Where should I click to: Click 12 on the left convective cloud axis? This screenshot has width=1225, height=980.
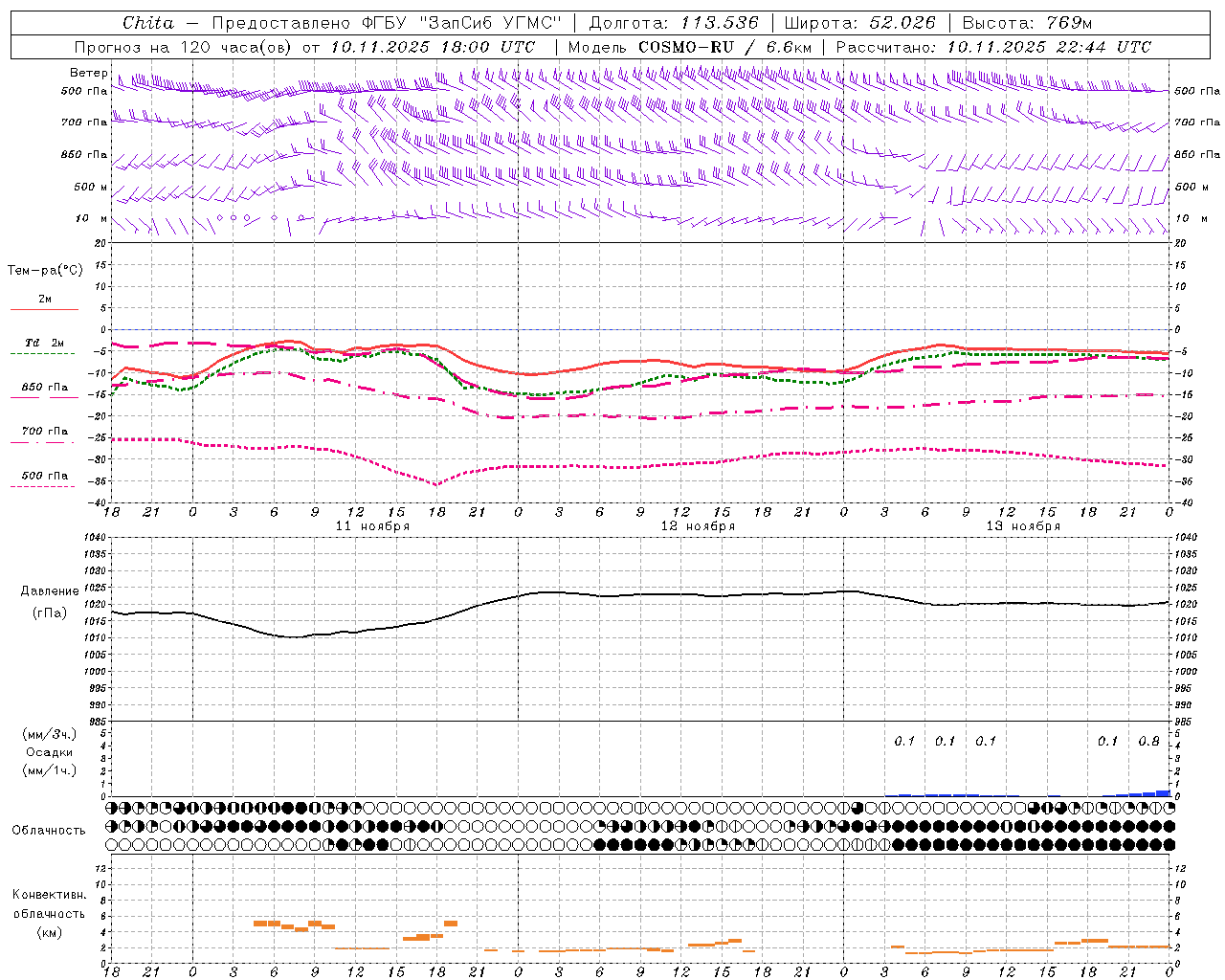tap(101, 868)
